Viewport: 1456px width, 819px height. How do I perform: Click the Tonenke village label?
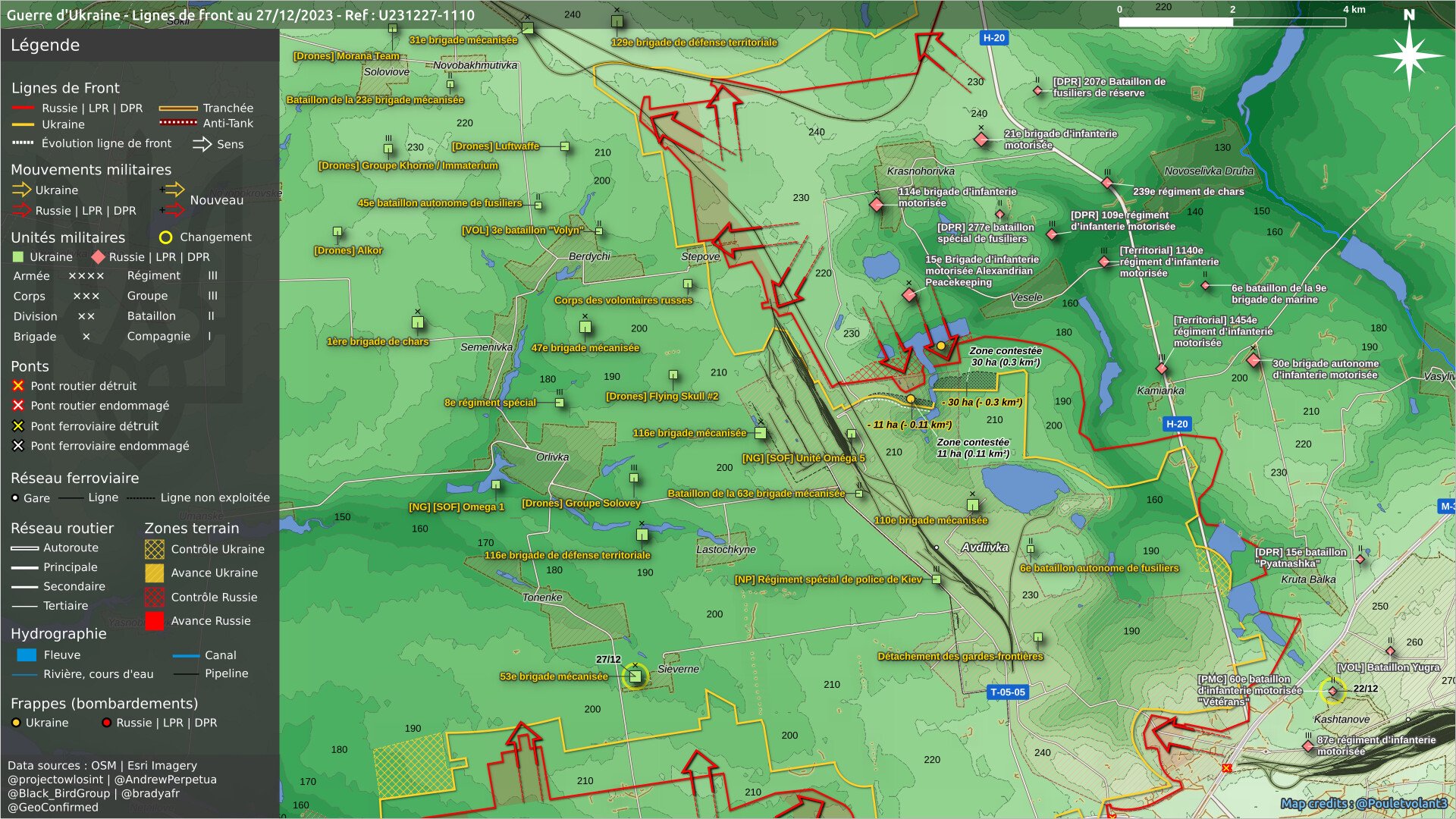pos(542,598)
